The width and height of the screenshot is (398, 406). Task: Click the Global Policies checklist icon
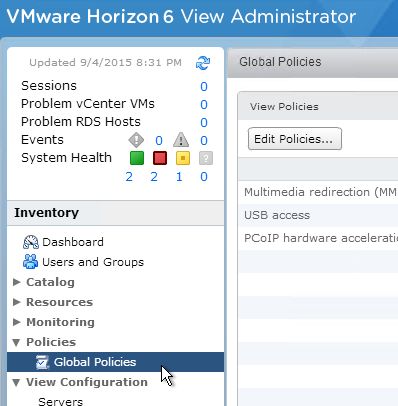pos(42,362)
